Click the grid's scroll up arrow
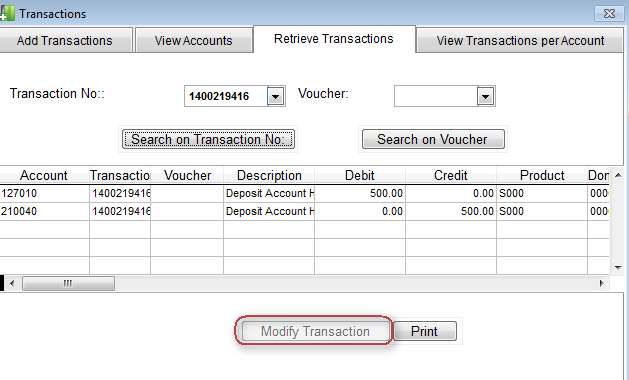Screen dimensions: 629x380 click(618, 175)
